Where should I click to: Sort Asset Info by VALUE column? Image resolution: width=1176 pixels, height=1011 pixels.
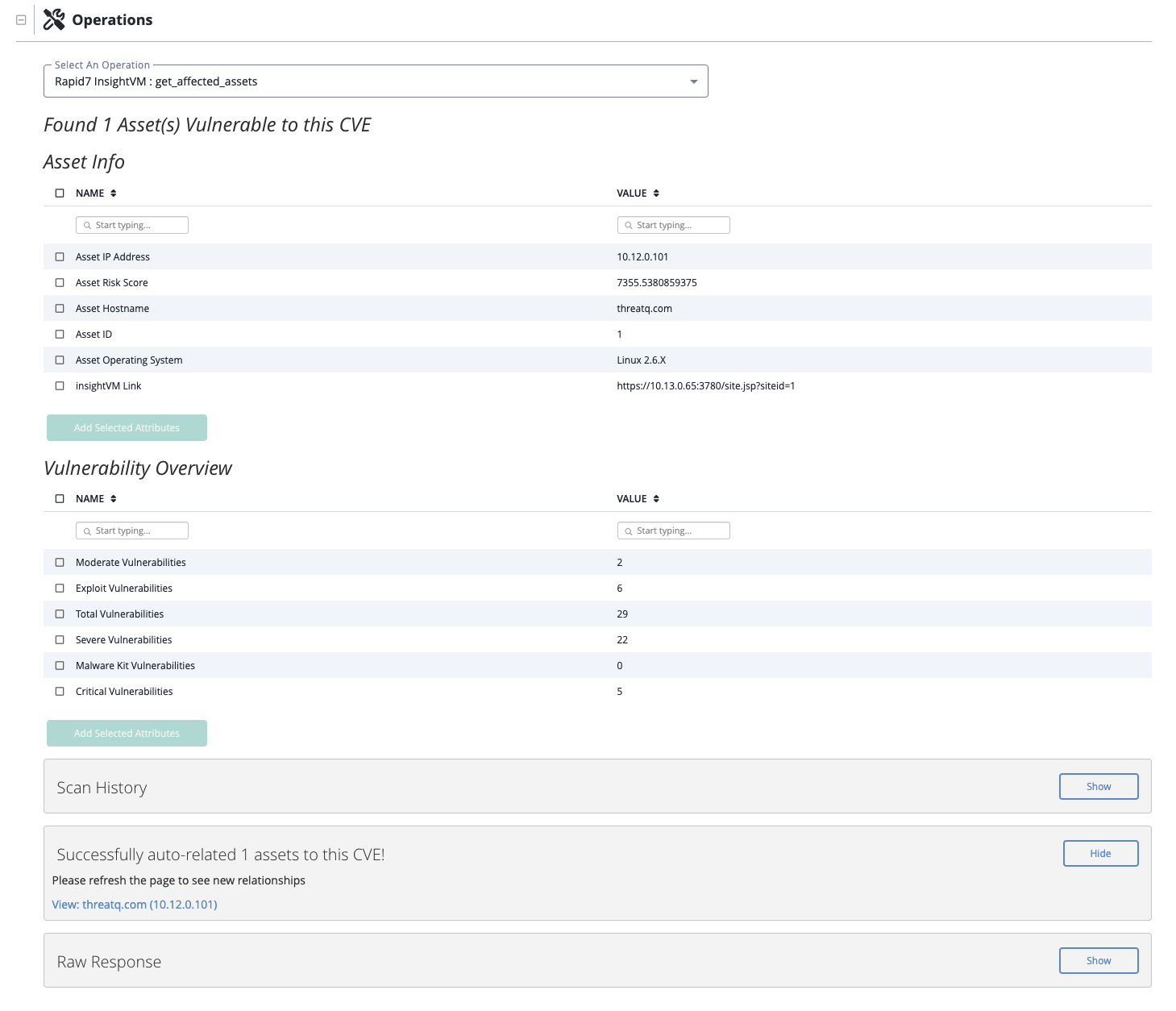638,193
